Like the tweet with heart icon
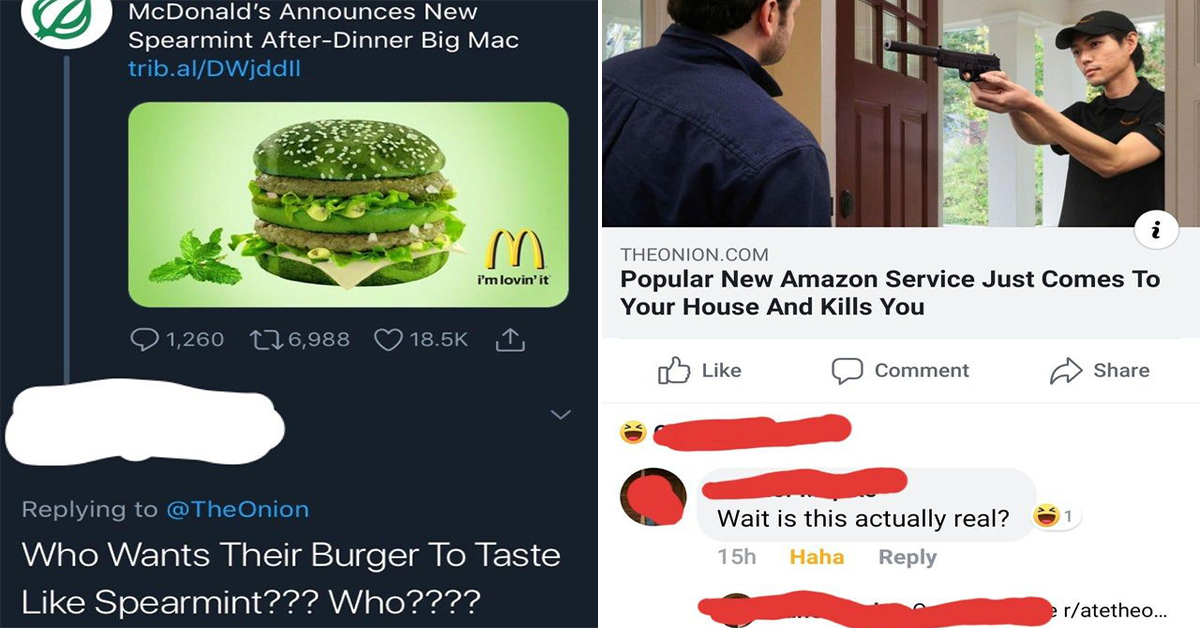 (387, 340)
